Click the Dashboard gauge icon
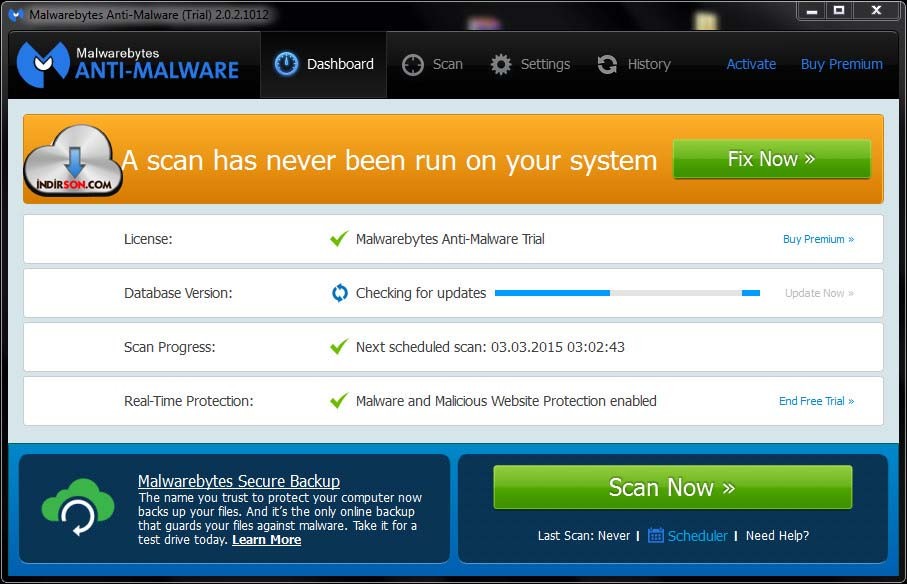The height and width of the screenshot is (584, 907). point(286,64)
